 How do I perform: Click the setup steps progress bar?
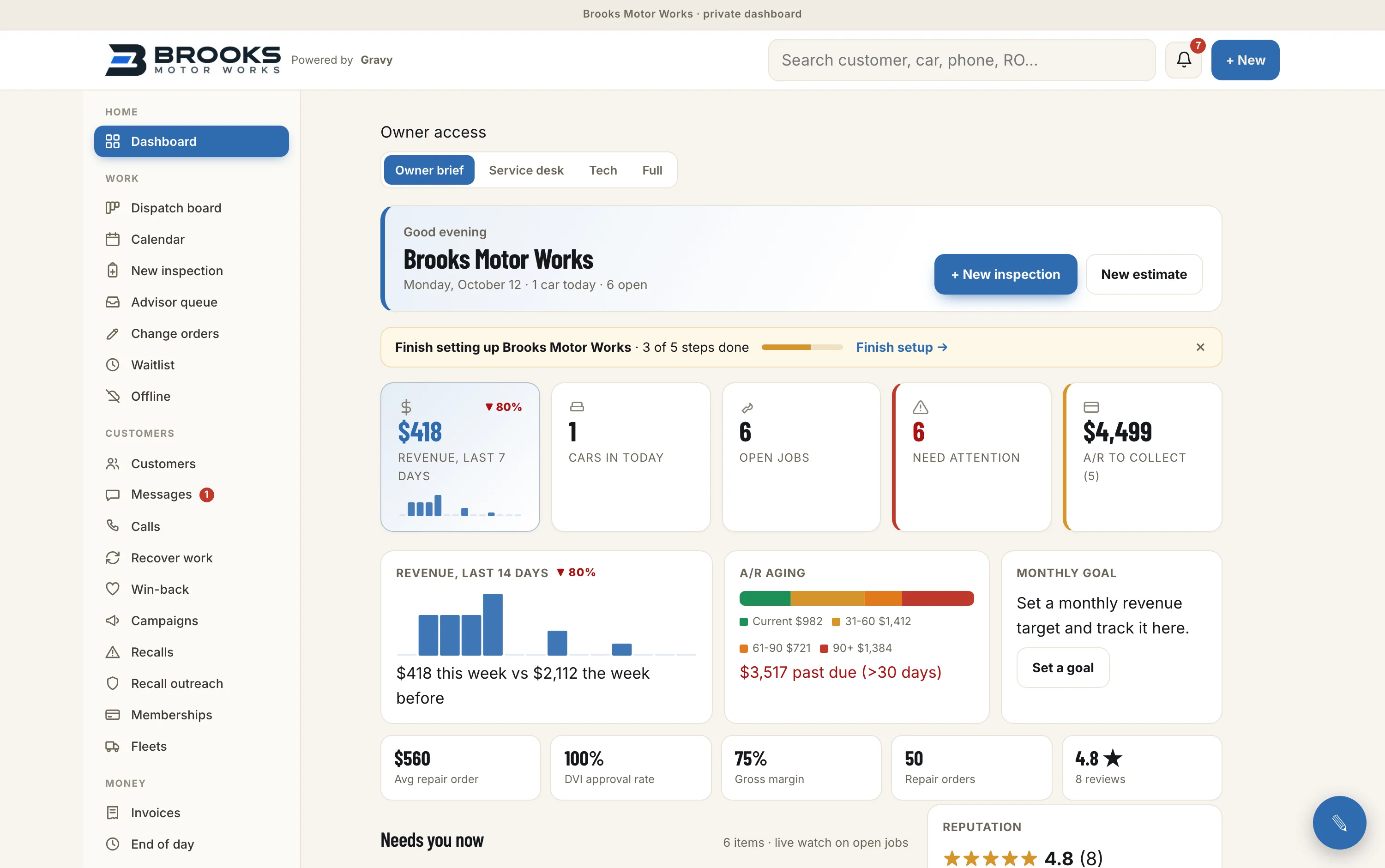(x=802, y=347)
